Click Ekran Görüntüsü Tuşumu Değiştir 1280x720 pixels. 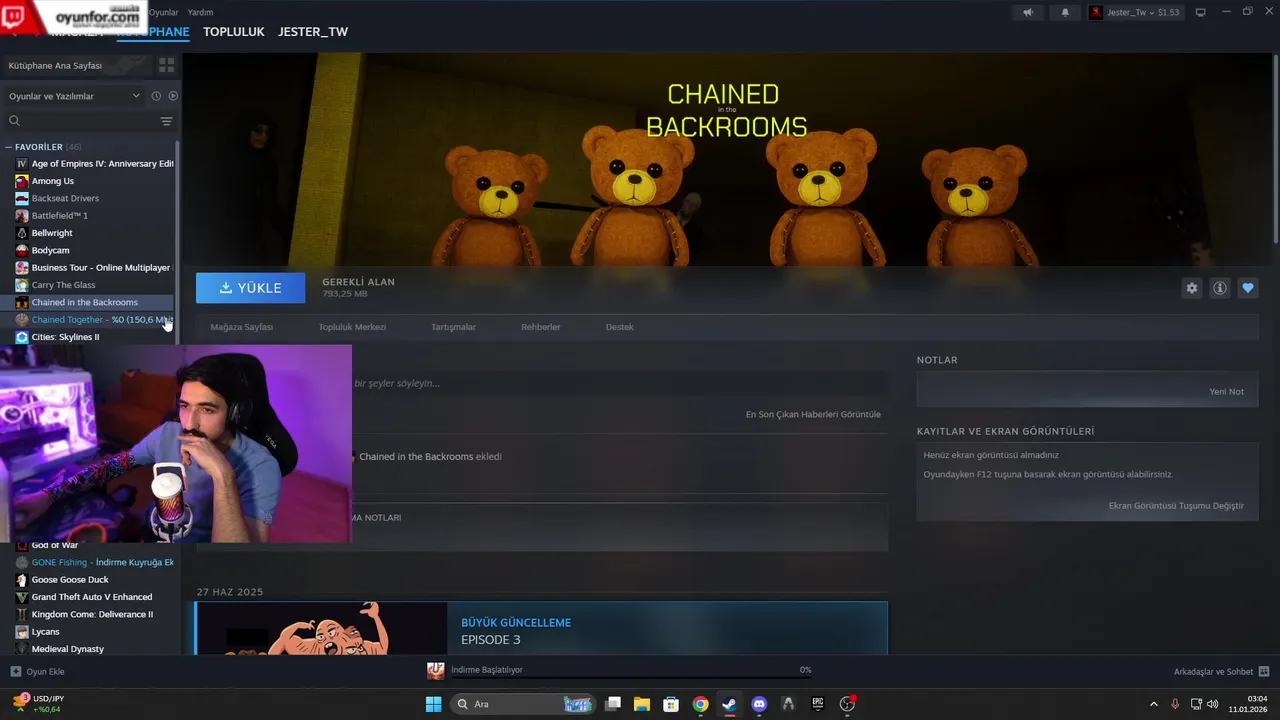pos(1176,506)
